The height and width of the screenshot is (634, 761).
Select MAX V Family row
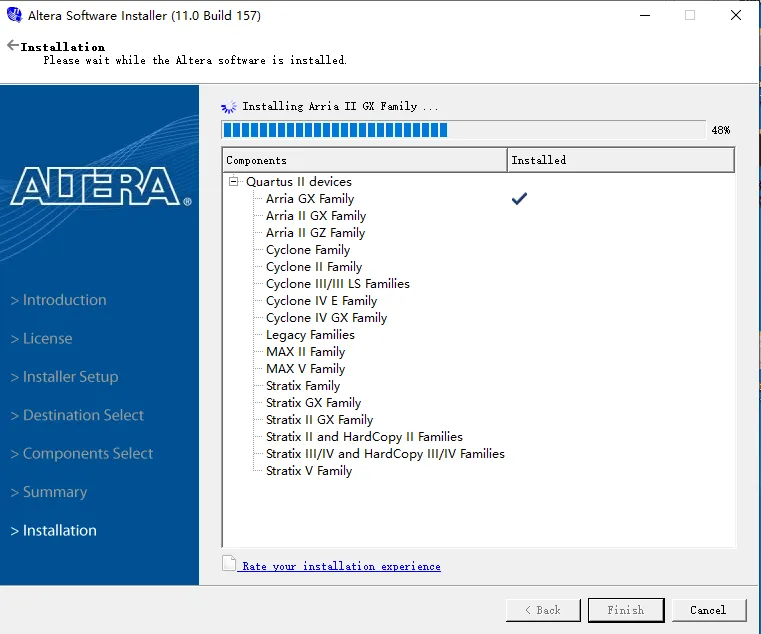point(305,368)
